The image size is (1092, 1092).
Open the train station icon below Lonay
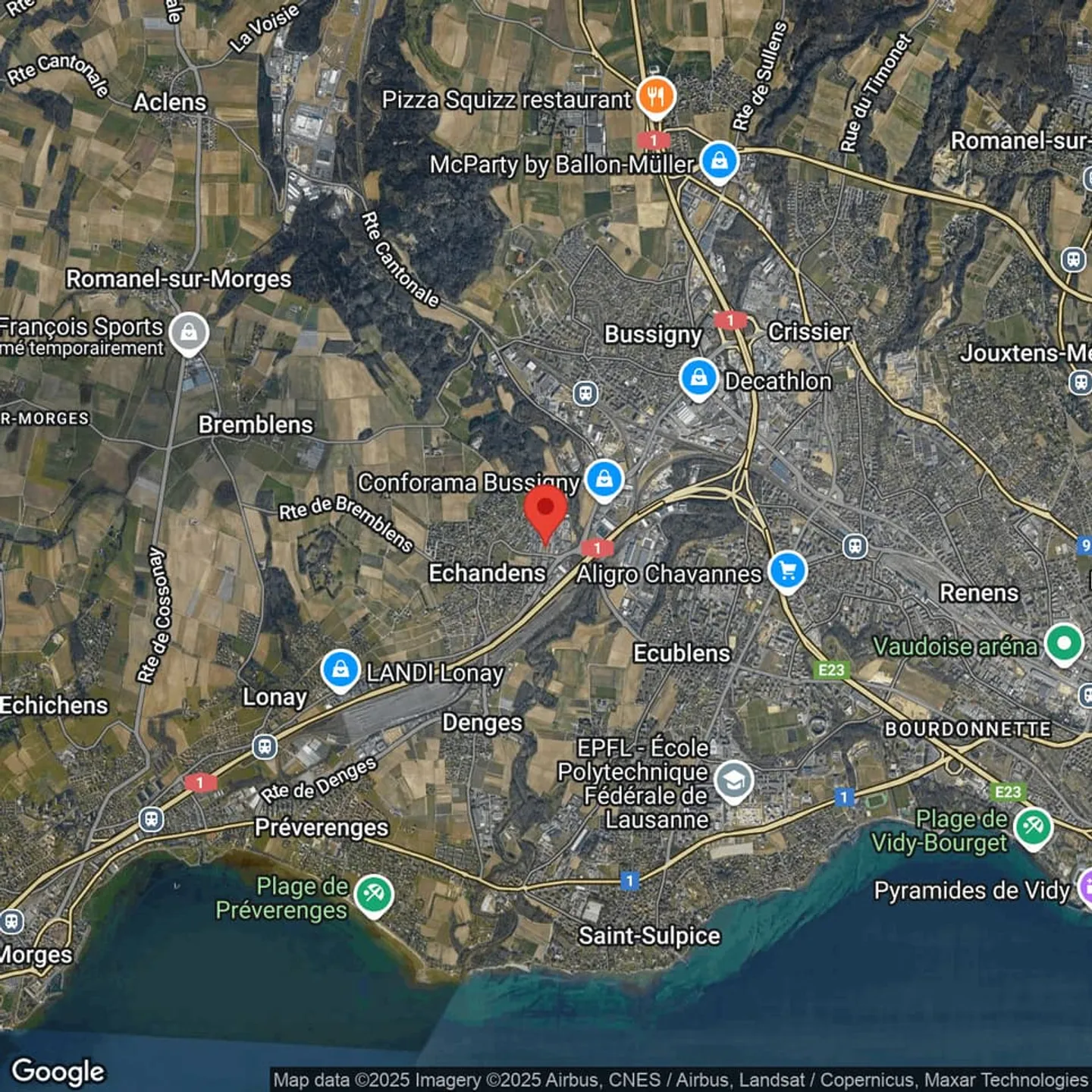point(264,747)
